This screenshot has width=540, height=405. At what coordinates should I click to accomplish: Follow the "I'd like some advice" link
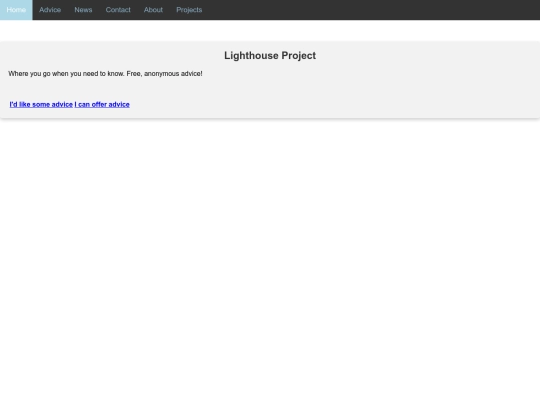tap(41, 104)
